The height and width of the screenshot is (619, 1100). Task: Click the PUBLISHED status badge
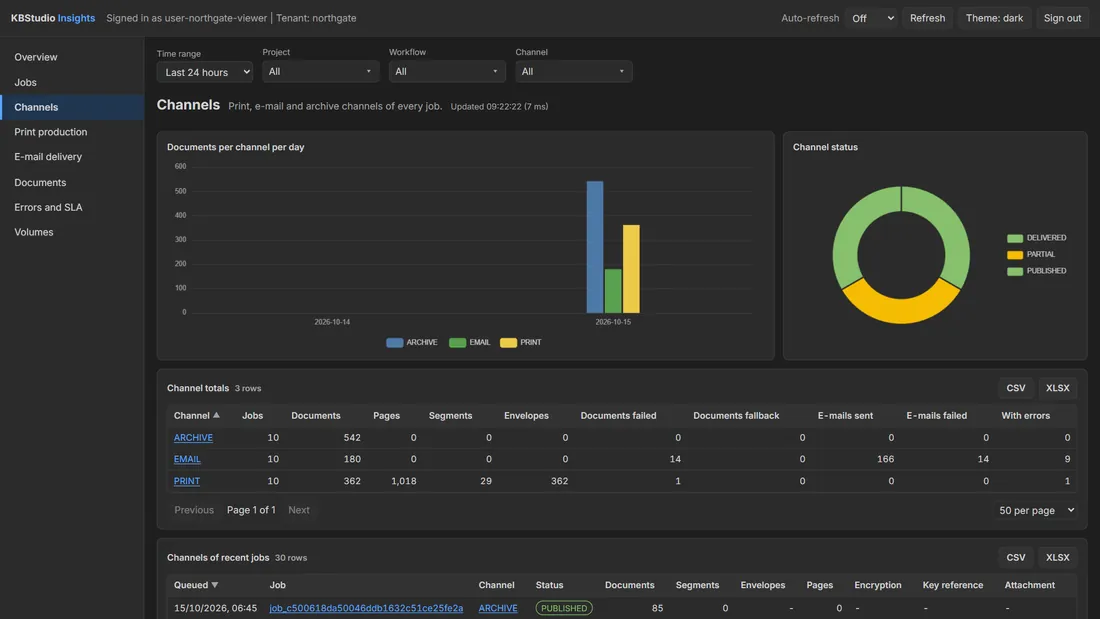point(564,608)
